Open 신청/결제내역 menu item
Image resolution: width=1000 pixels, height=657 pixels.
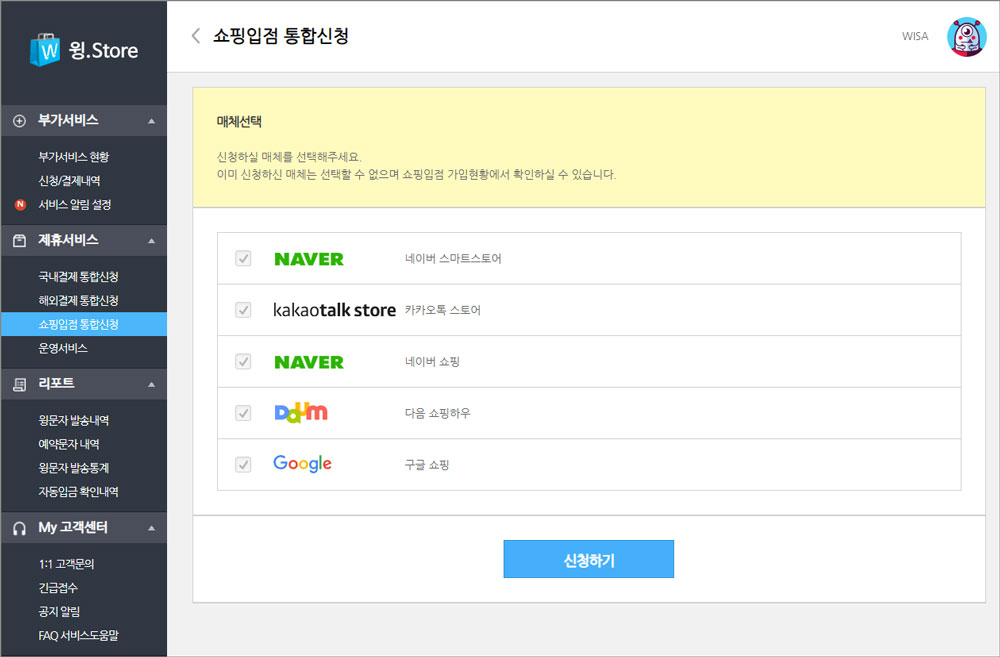click(69, 181)
